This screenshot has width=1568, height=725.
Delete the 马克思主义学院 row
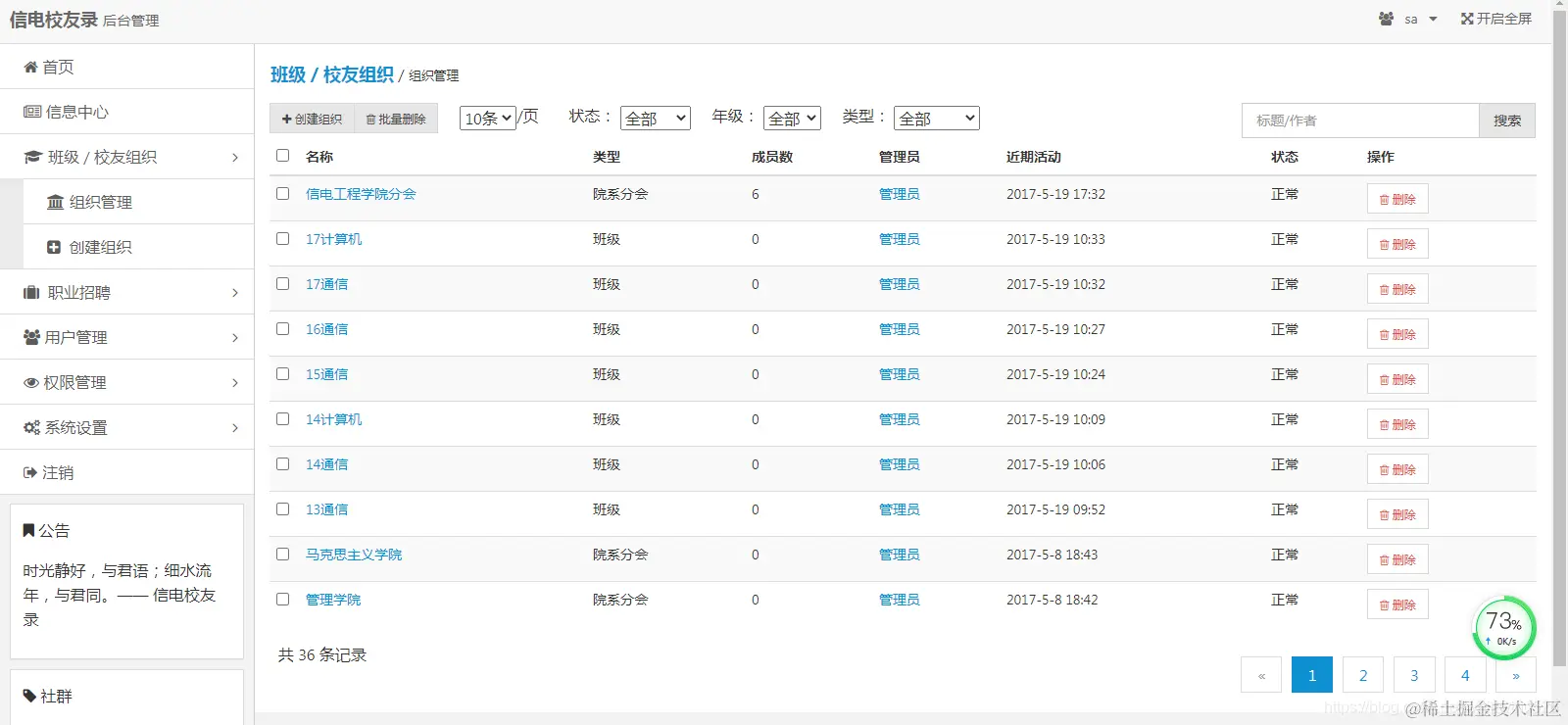(1397, 559)
